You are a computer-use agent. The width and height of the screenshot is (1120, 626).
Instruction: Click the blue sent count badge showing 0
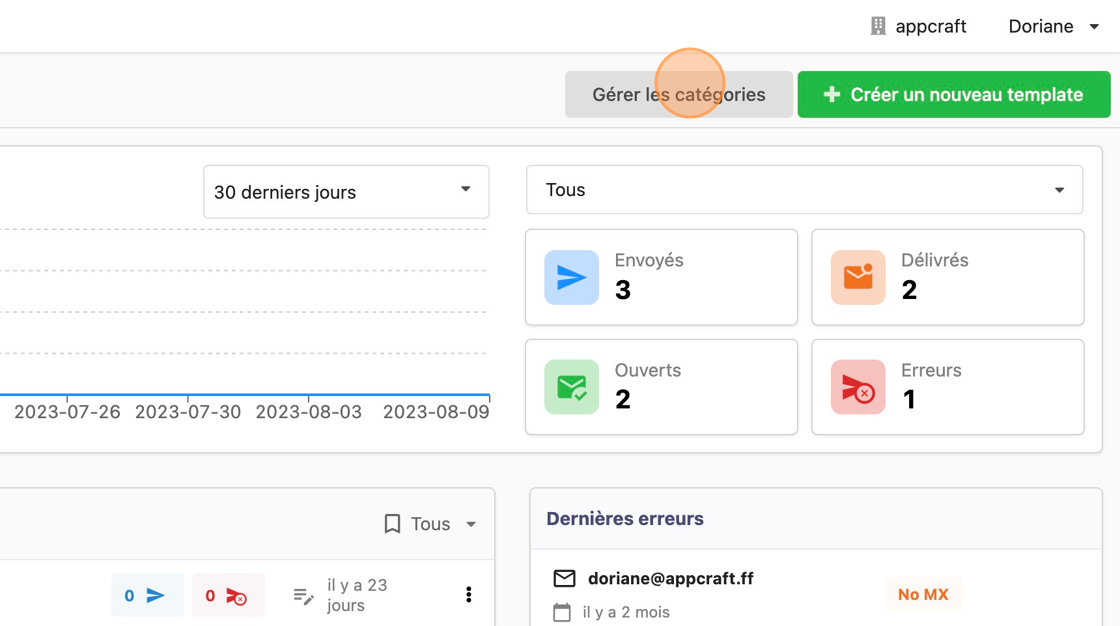click(x=147, y=595)
